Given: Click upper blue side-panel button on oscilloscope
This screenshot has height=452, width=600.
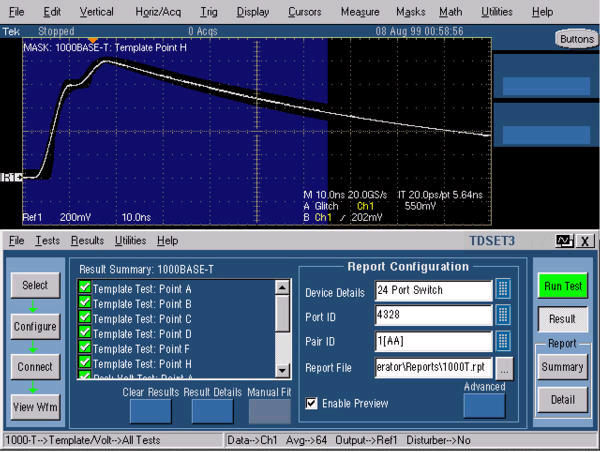Looking at the screenshot, I should point(546,86).
